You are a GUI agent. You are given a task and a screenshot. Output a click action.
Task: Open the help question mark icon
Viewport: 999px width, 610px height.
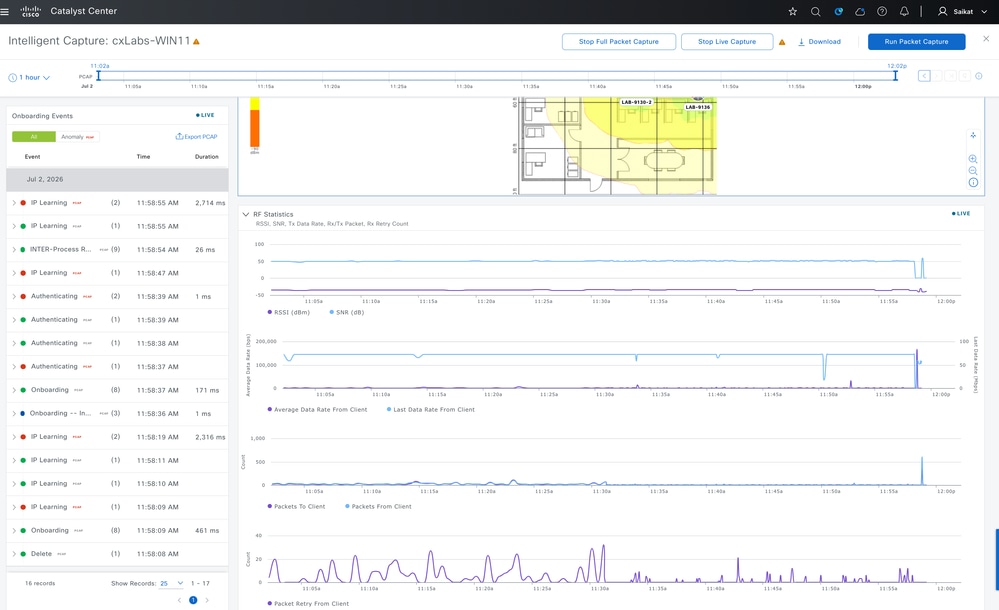coord(882,11)
